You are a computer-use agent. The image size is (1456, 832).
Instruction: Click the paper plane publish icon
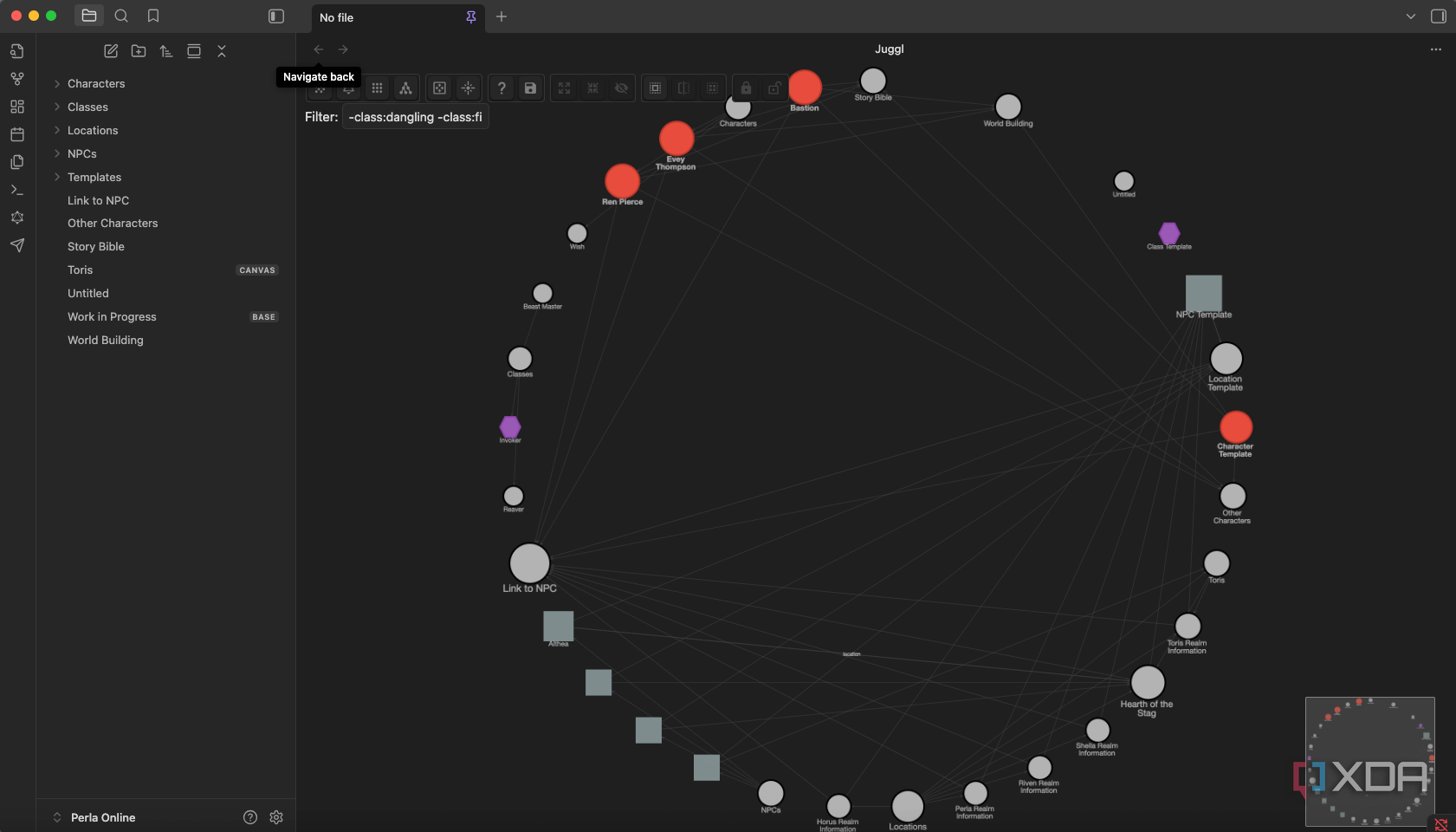(x=17, y=245)
